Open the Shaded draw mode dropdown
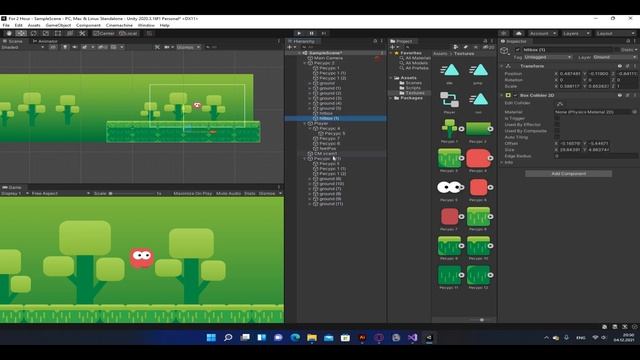The width and height of the screenshot is (640, 360). [x=22, y=47]
